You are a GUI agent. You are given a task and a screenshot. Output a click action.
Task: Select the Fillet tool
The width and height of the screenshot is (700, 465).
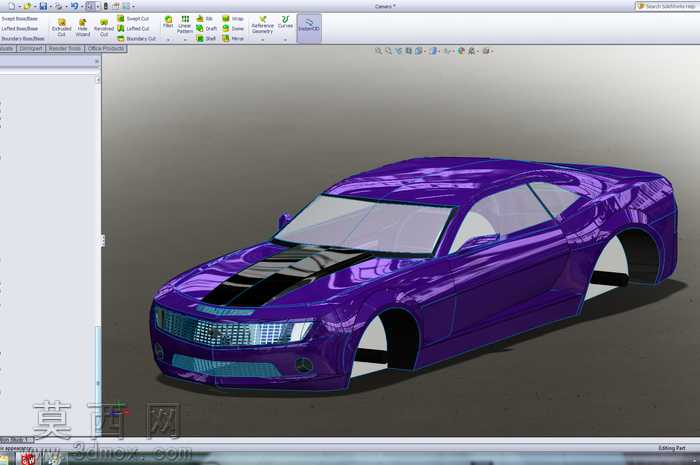click(x=168, y=22)
